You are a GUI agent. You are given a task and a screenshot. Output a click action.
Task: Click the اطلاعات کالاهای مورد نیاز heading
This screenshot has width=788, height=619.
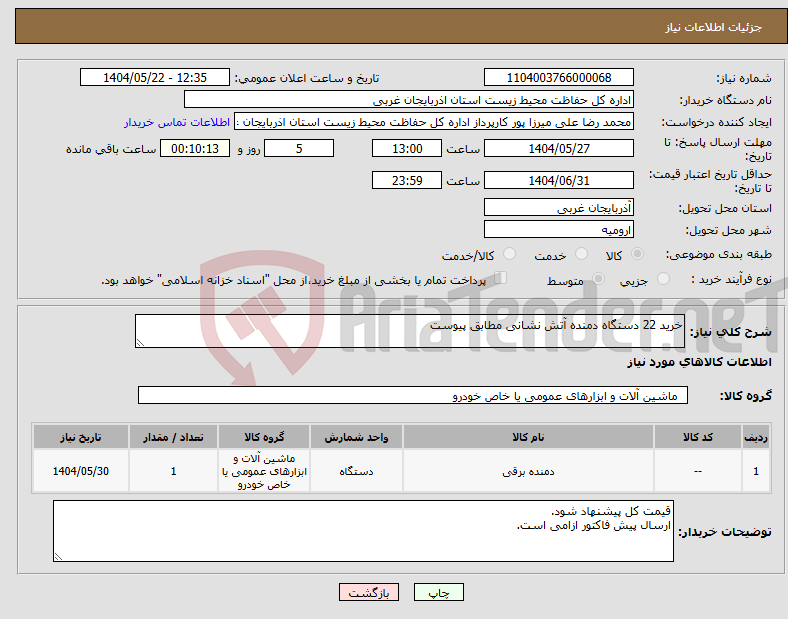point(699,362)
